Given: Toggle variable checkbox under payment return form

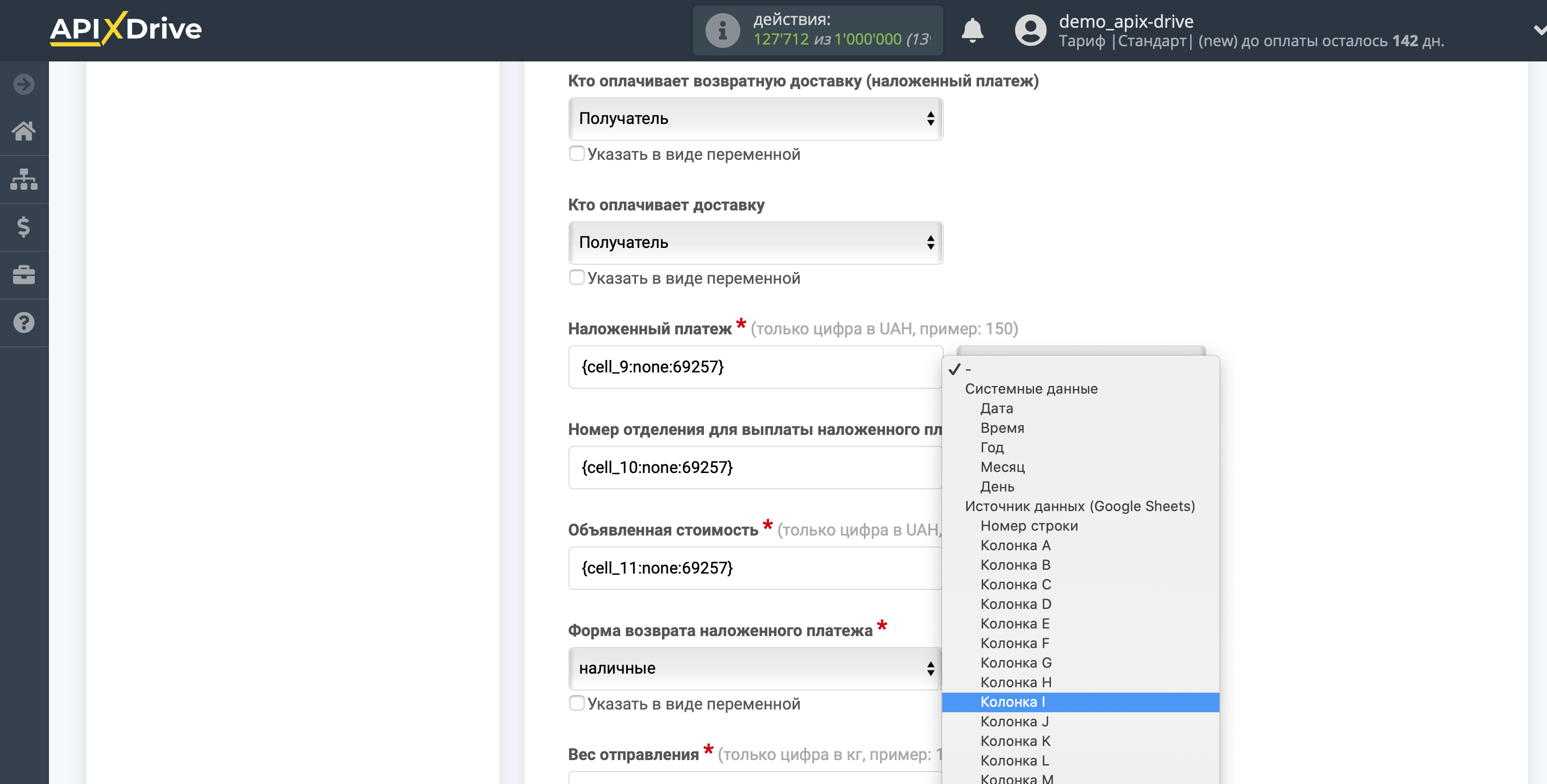Looking at the screenshot, I should pos(577,703).
